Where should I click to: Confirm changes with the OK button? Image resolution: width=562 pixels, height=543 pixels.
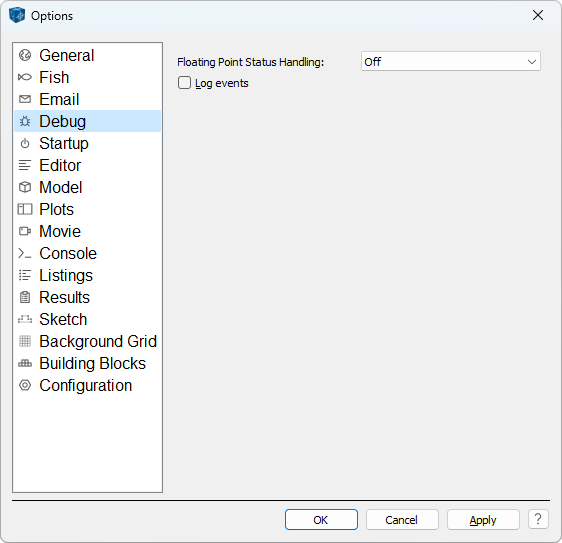click(321, 520)
